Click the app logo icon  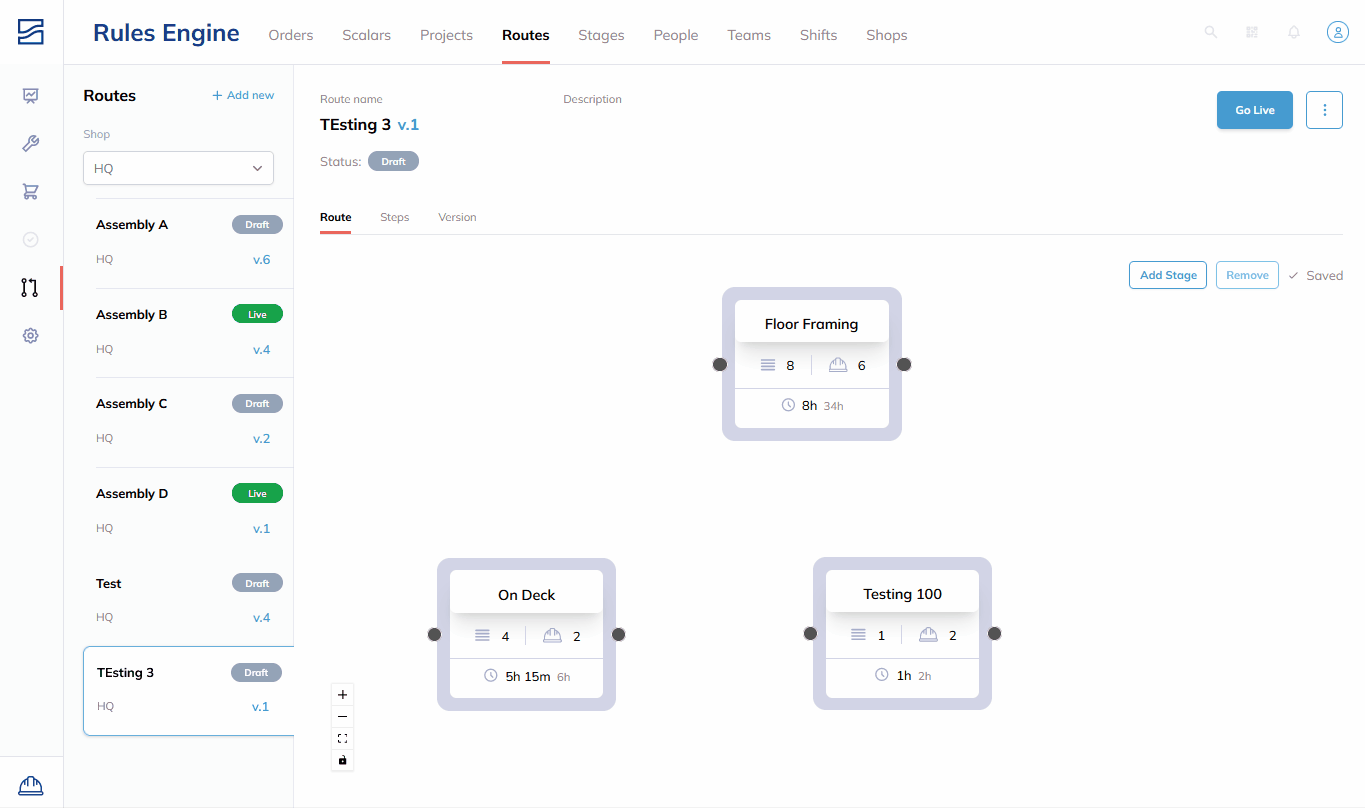31,32
